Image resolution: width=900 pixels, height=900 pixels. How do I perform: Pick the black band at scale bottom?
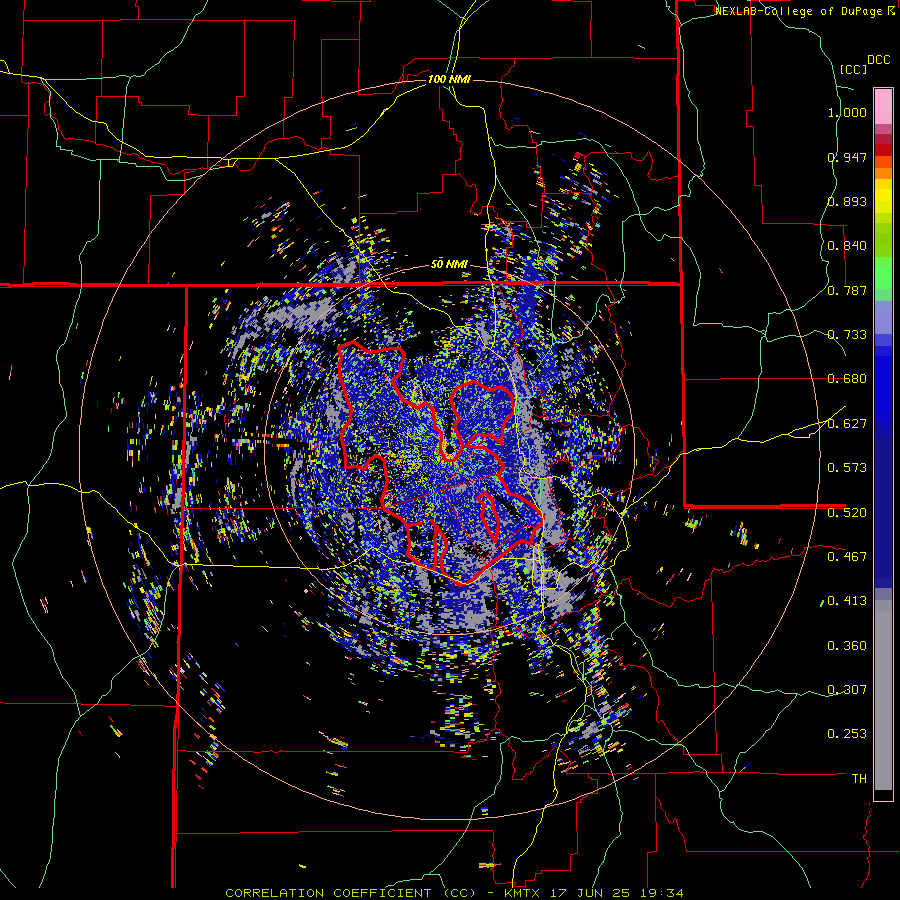883,795
